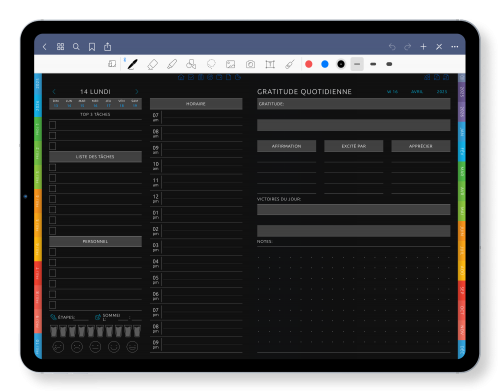Go to previous day with left chevron
Viewport: 500px width, 392px height.
54,92
